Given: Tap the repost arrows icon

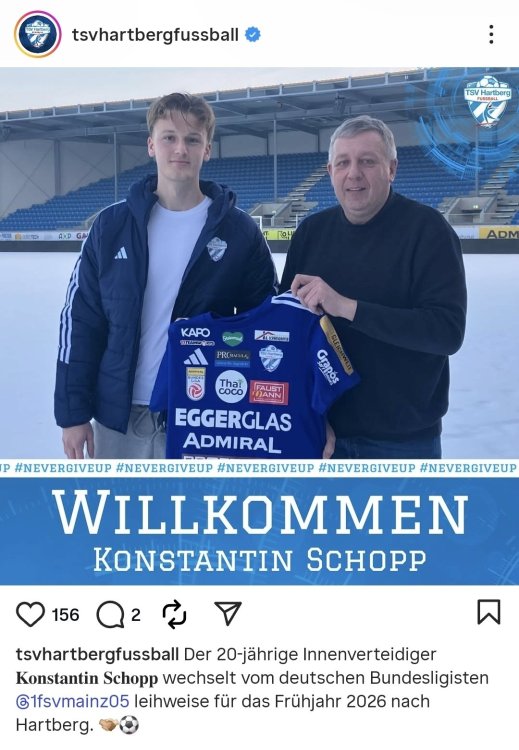Looking at the screenshot, I should (x=174, y=614).
